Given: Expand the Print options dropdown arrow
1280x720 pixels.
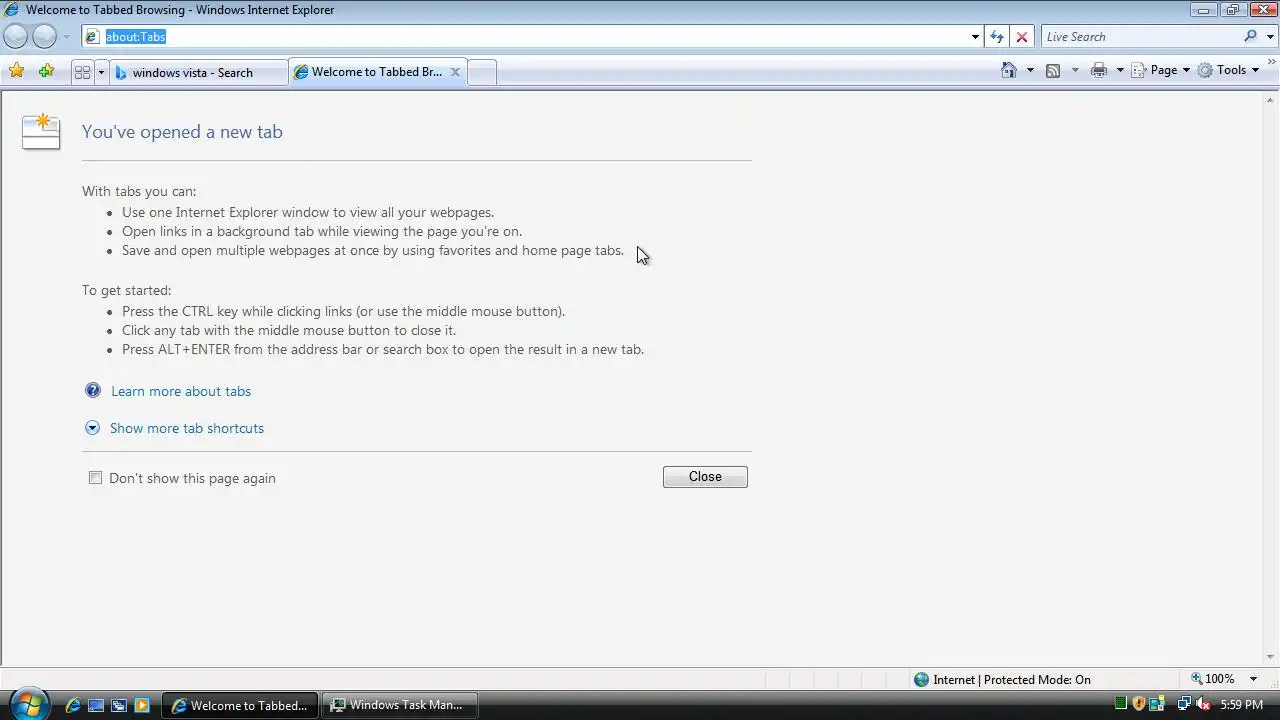Looking at the screenshot, I should click(1120, 70).
